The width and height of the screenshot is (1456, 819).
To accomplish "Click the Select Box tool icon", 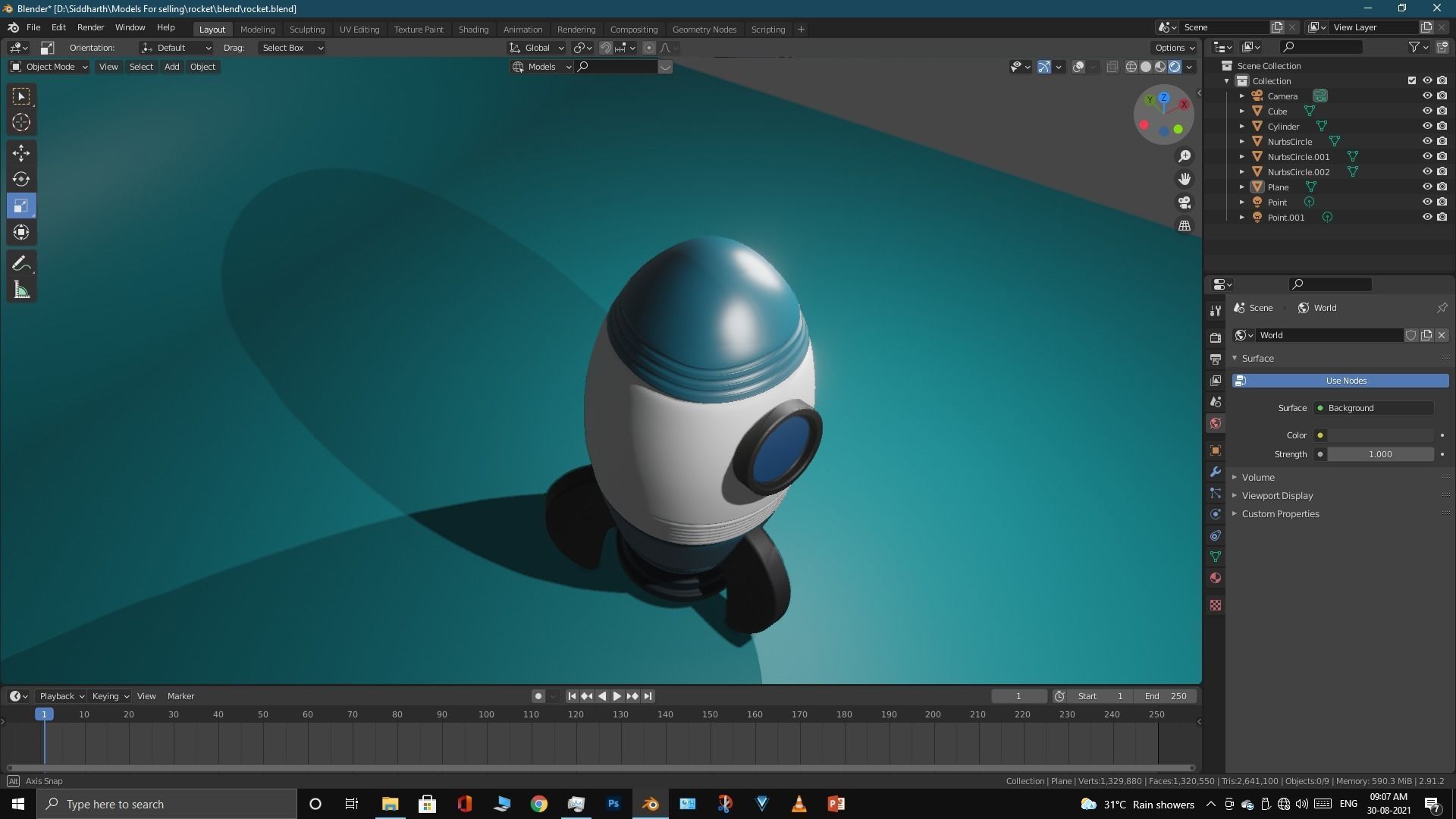I will pos(21,96).
